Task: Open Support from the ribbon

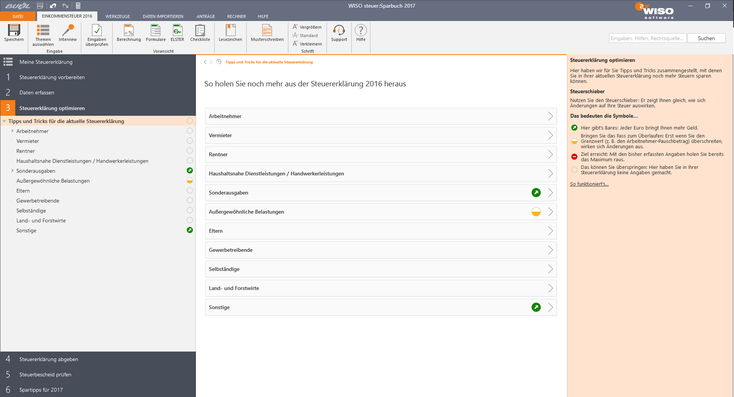Action: (339, 33)
